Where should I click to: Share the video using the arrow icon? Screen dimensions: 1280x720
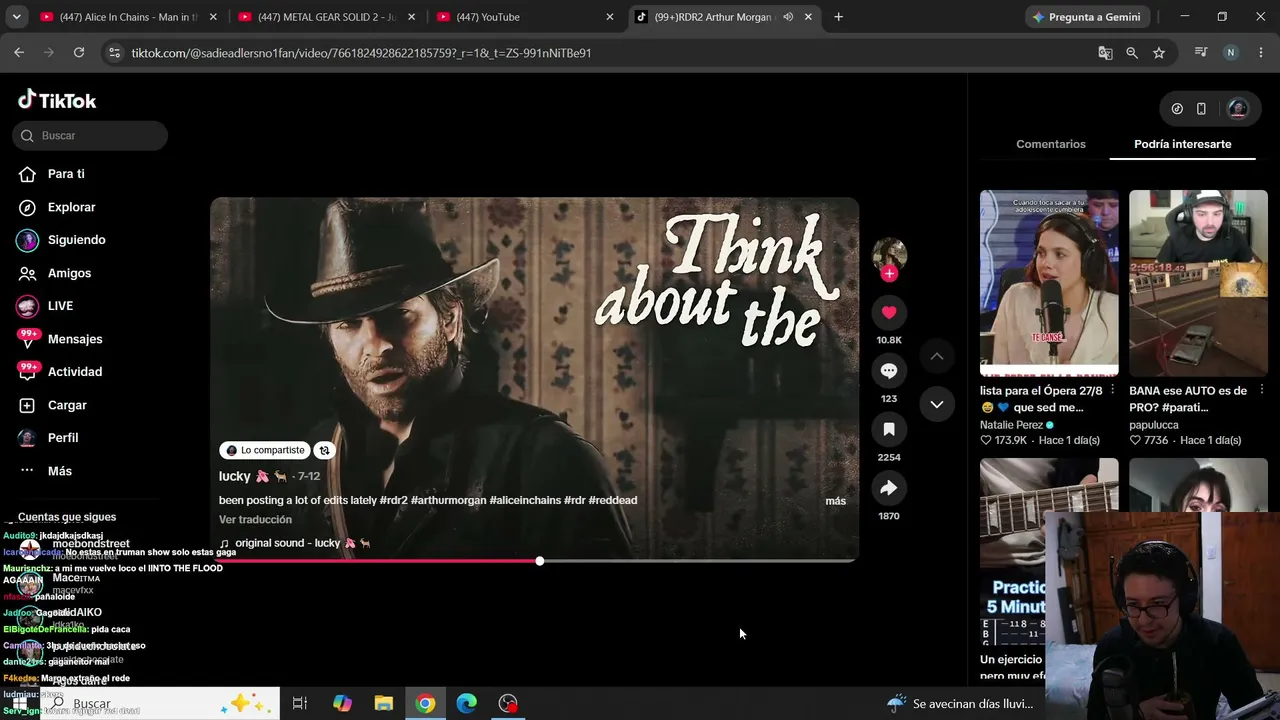click(889, 488)
